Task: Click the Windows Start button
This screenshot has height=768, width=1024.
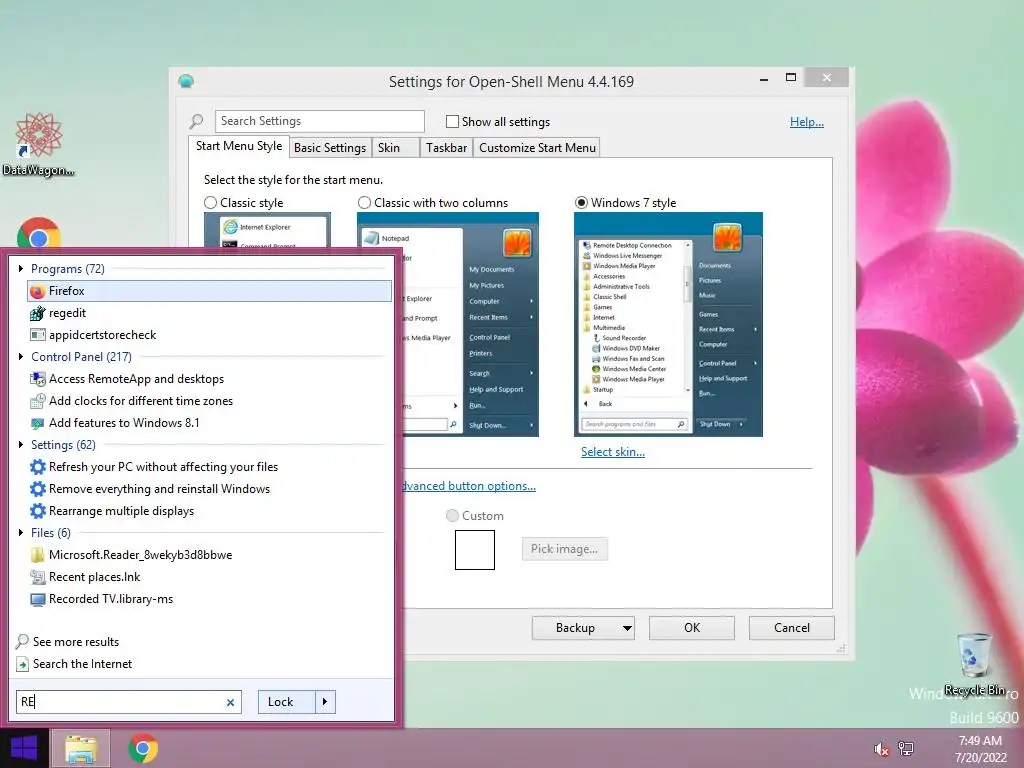Action: [x=24, y=748]
